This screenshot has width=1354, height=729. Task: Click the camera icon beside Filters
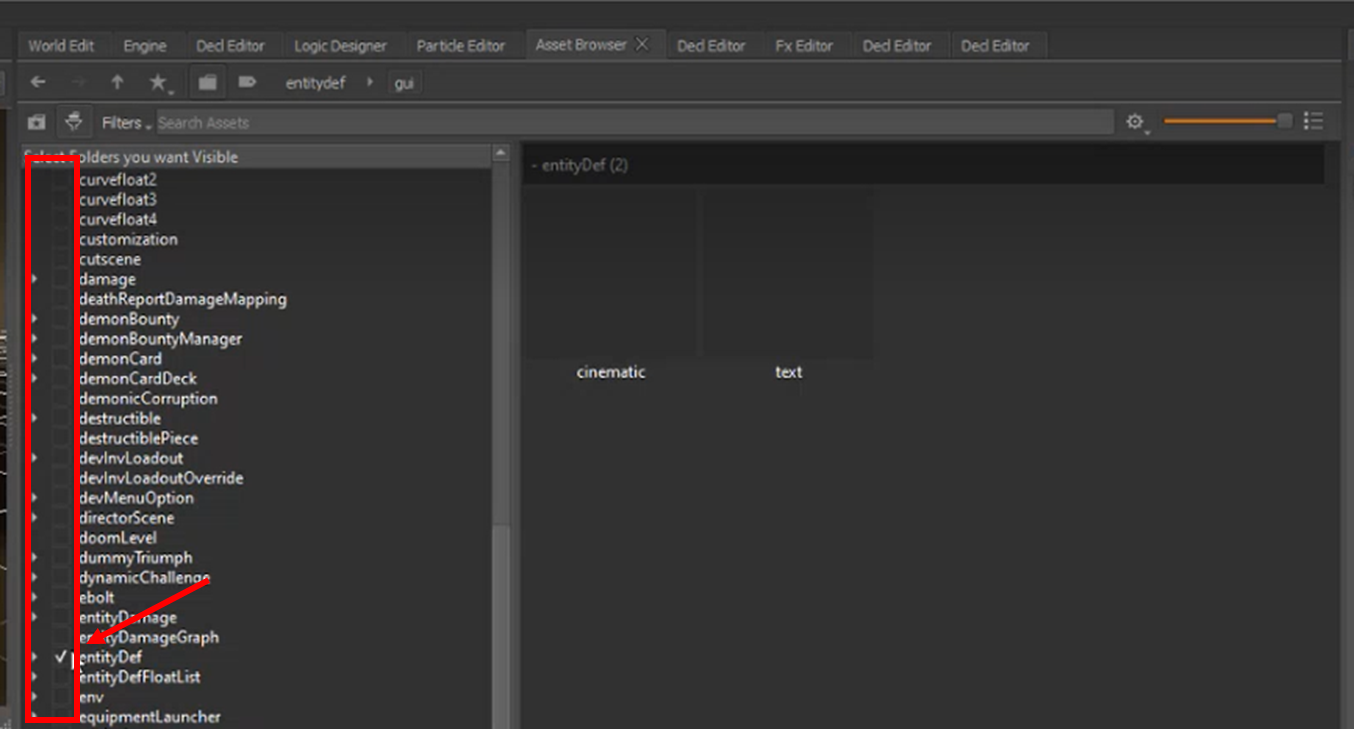37,122
